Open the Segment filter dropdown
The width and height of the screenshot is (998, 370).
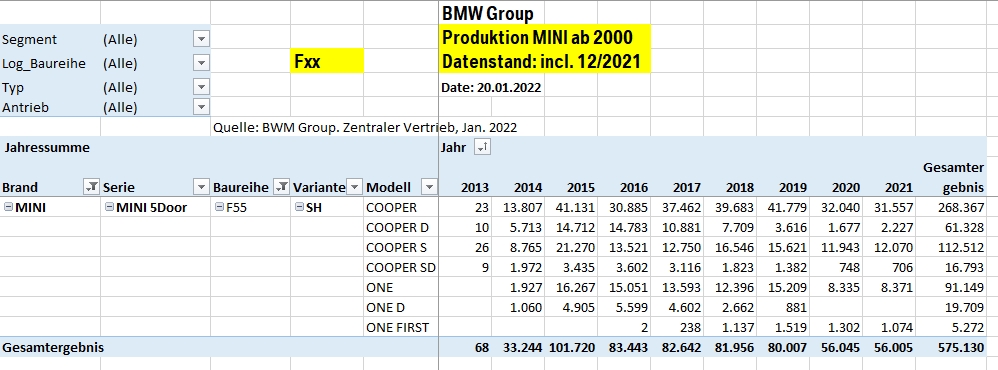coord(201,39)
